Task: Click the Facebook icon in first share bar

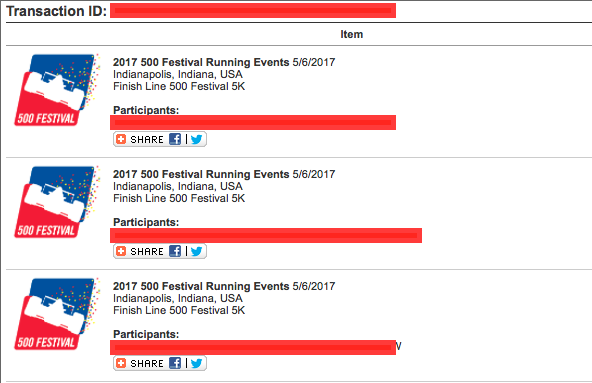Action: pos(175,139)
